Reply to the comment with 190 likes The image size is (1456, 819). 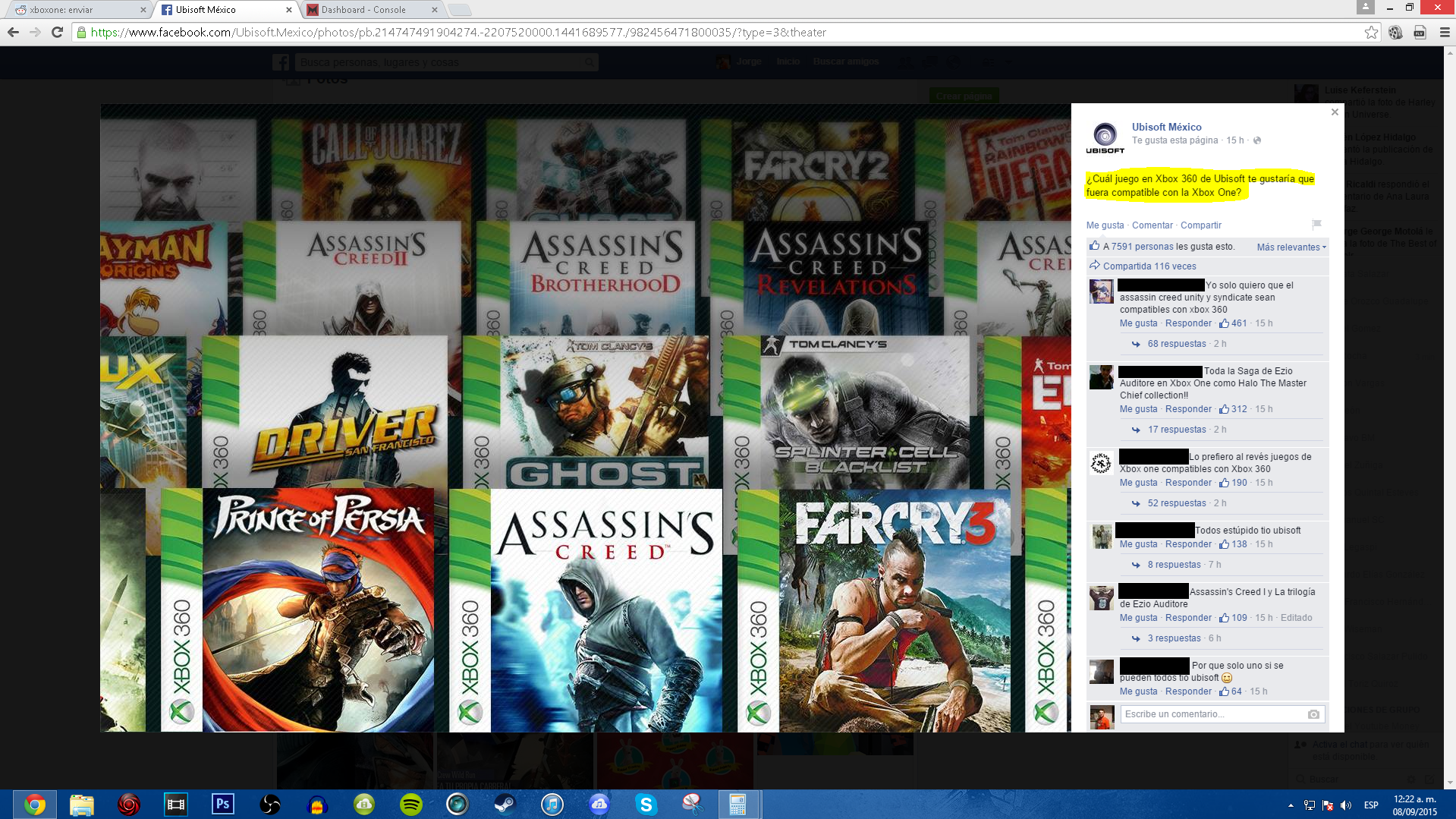1188,483
